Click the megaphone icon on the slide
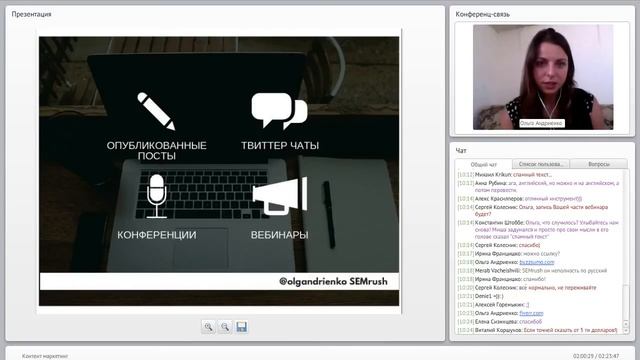This screenshot has height=360, width=640. click(x=280, y=196)
